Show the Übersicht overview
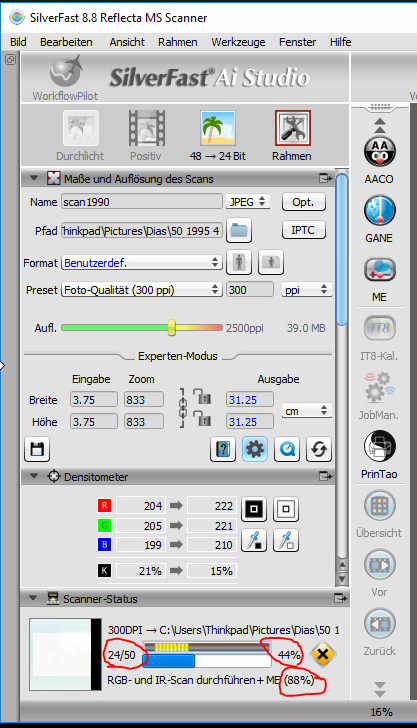Viewport: 417px width, 728px height. pyautogui.click(x=379, y=505)
